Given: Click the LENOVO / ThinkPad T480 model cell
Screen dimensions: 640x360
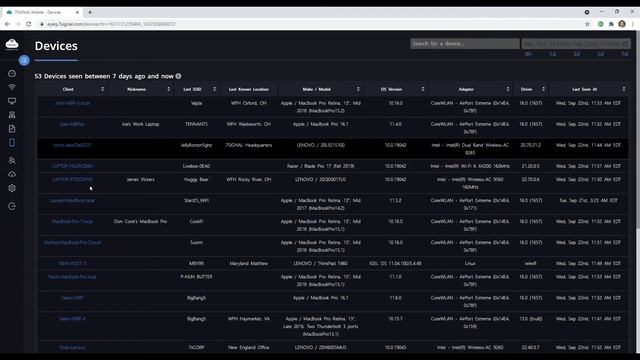Looking at the screenshot, I should point(320,263).
